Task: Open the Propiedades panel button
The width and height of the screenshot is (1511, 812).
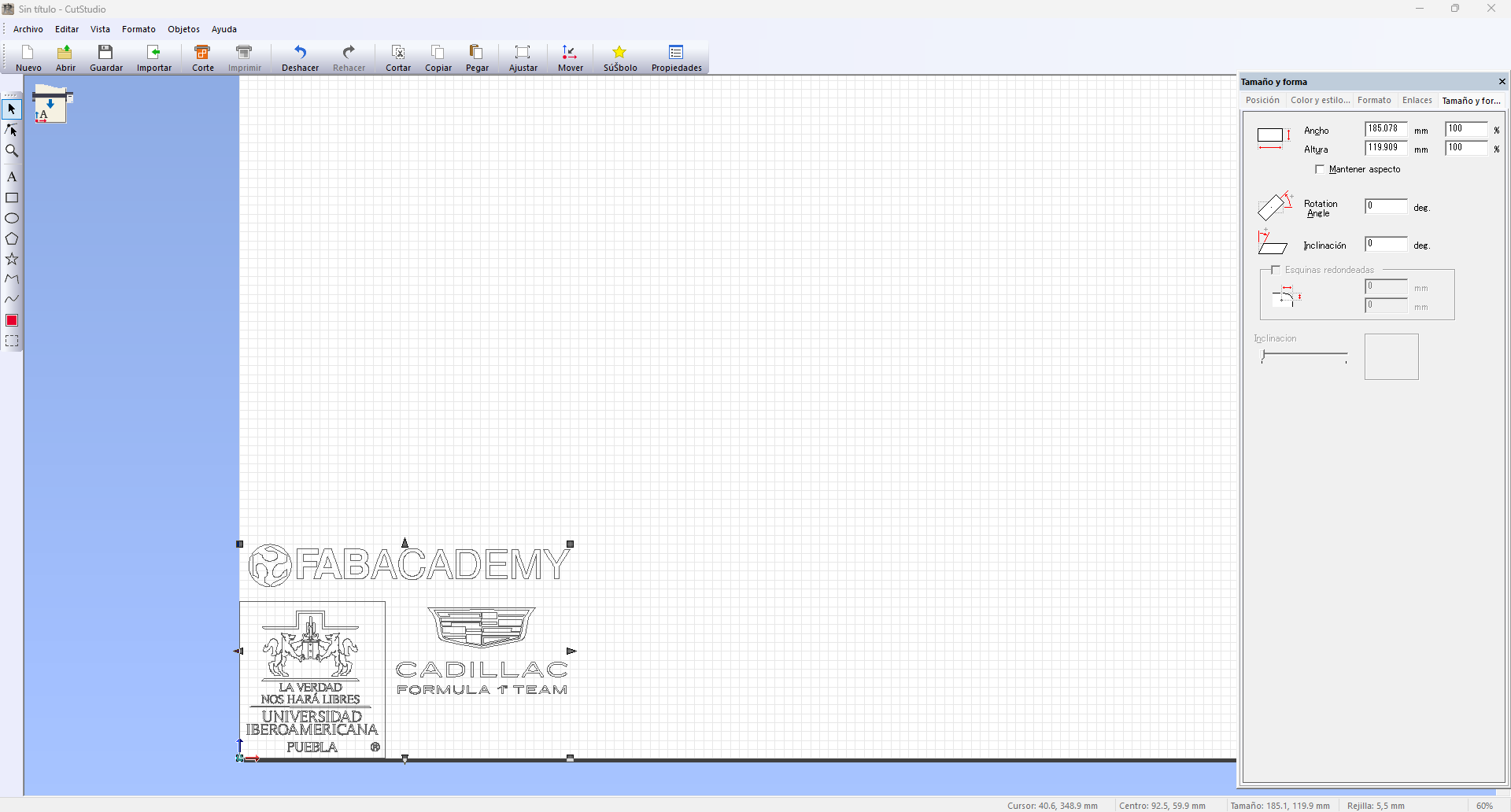Action: 677,58
